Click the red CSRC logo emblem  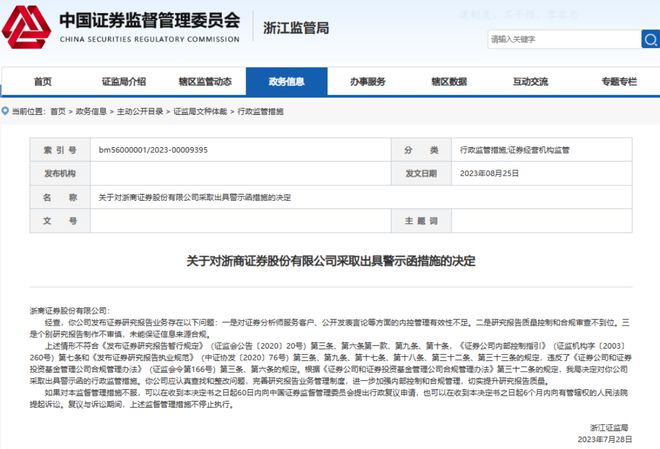click(x=26, y=27)
